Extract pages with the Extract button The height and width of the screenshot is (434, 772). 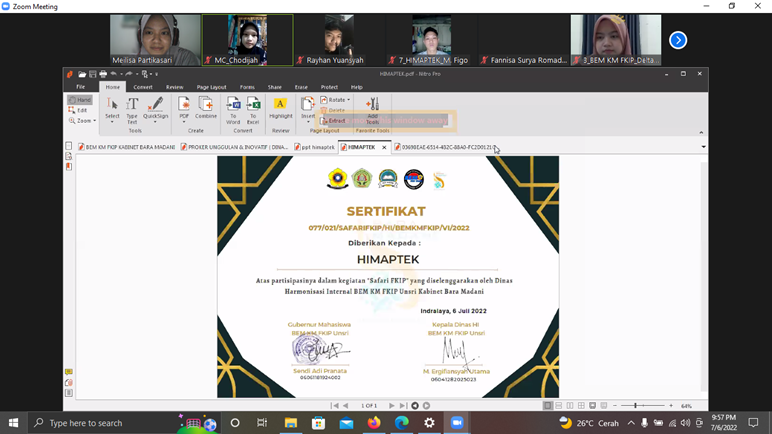pos(333,121)
